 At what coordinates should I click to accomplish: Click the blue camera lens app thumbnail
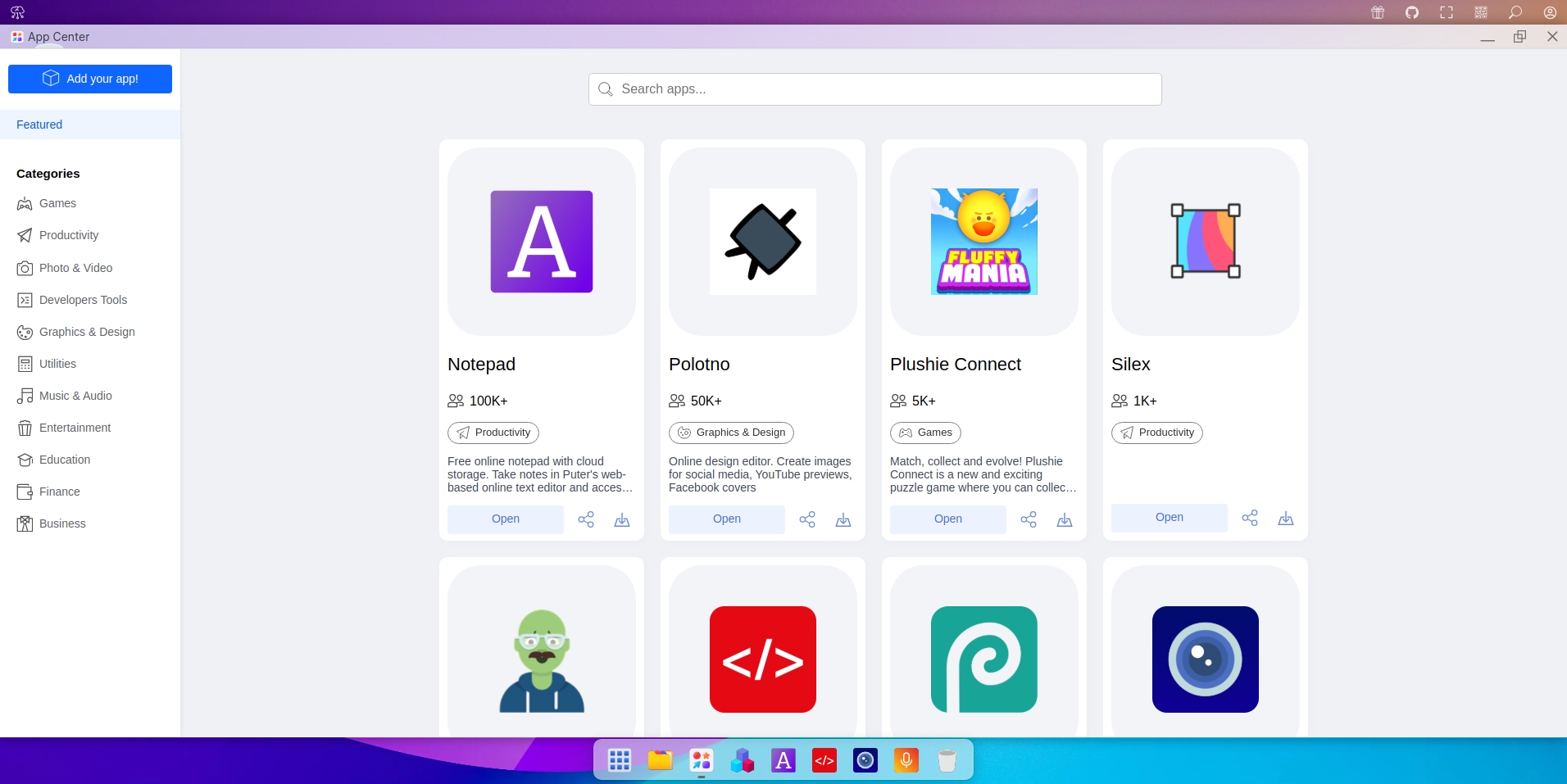1206,659
